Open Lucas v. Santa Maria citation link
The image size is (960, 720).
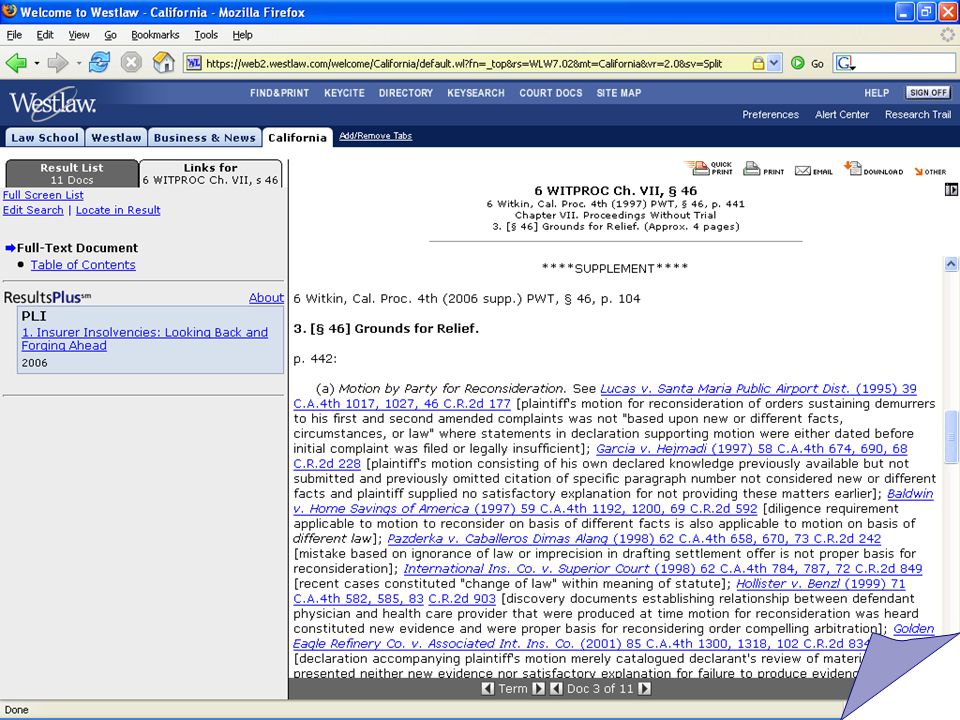[758, 389]
